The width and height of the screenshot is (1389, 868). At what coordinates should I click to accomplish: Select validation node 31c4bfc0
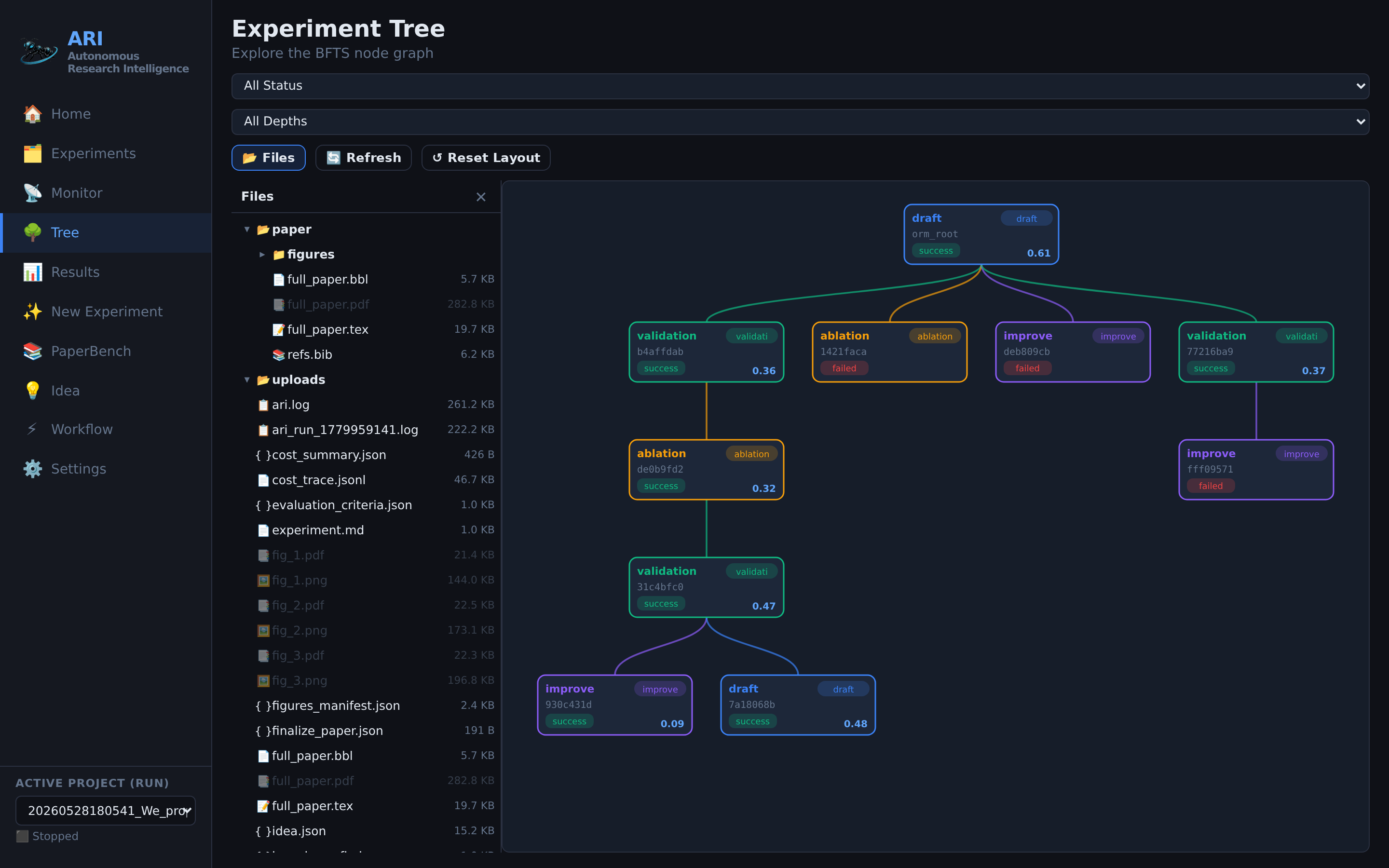[706, 587]
